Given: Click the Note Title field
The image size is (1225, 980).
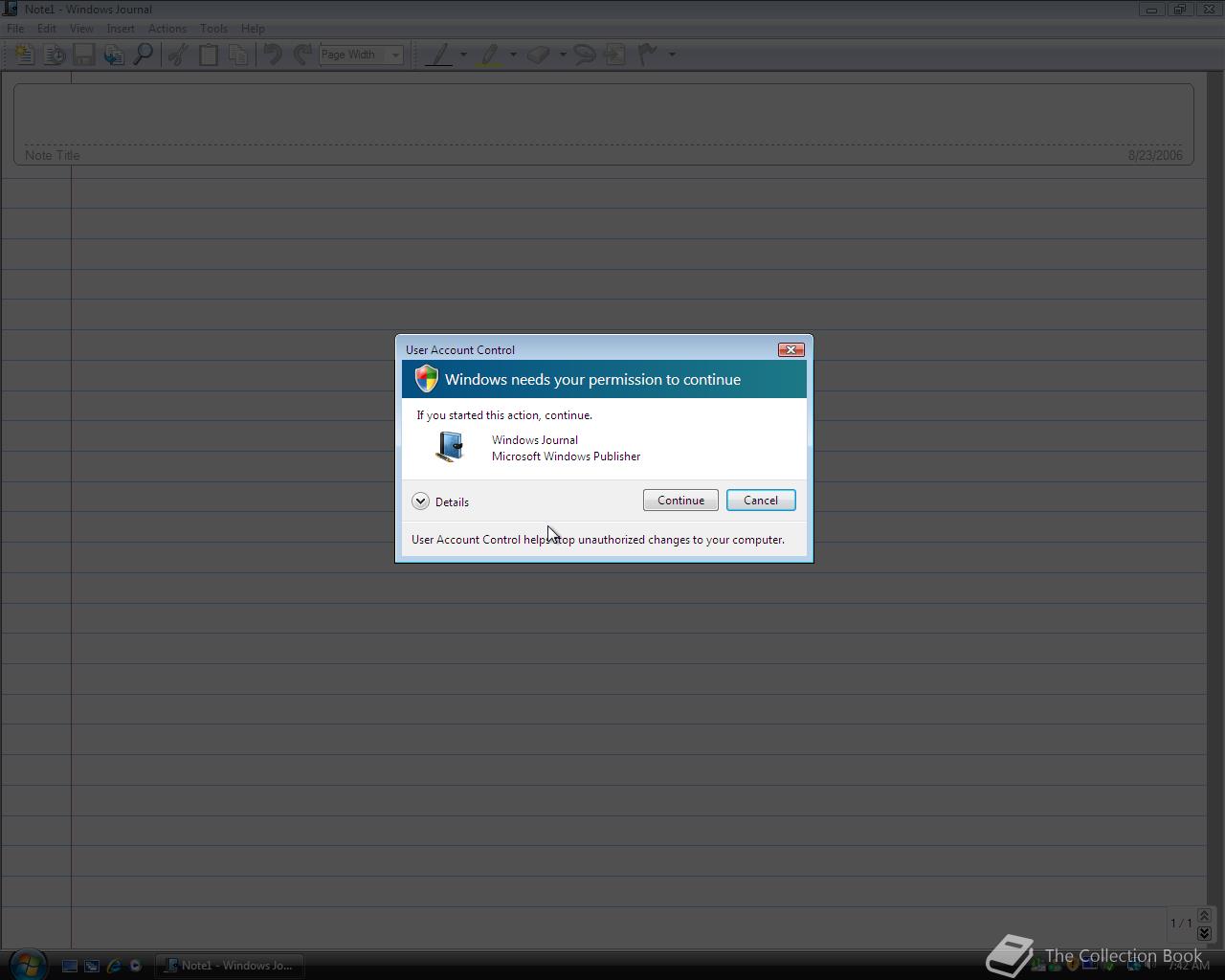Looking at the screenshot, I should (x=604, y=124).
